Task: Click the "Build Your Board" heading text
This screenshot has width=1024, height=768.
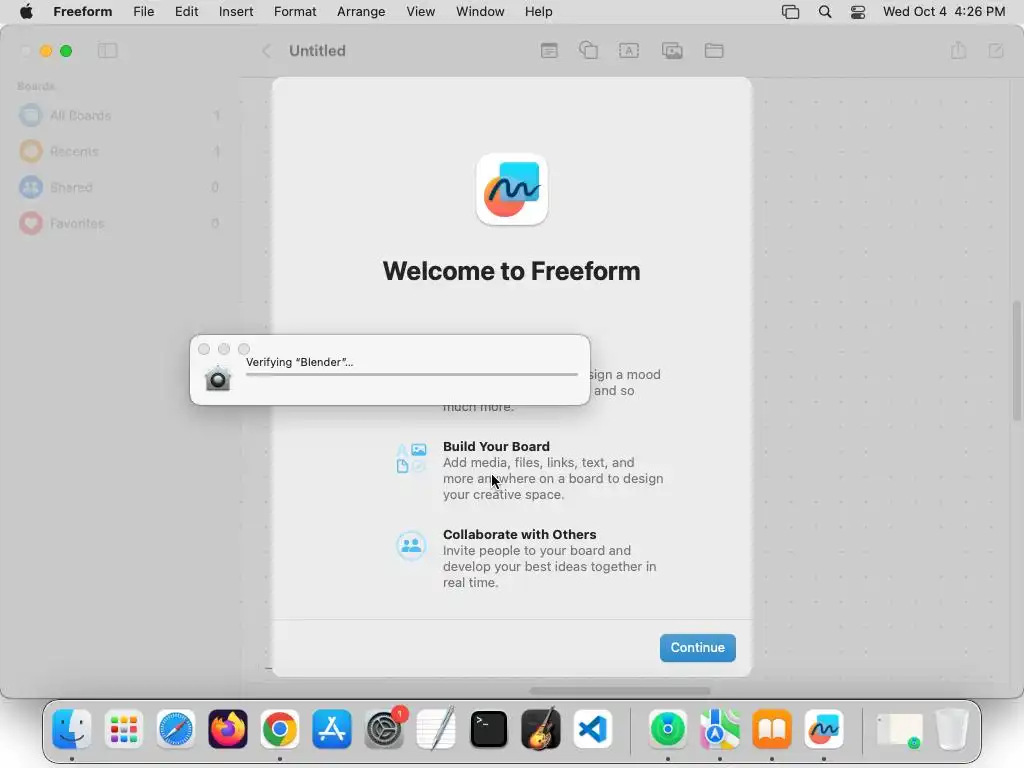Action: [x=496, y=446]
